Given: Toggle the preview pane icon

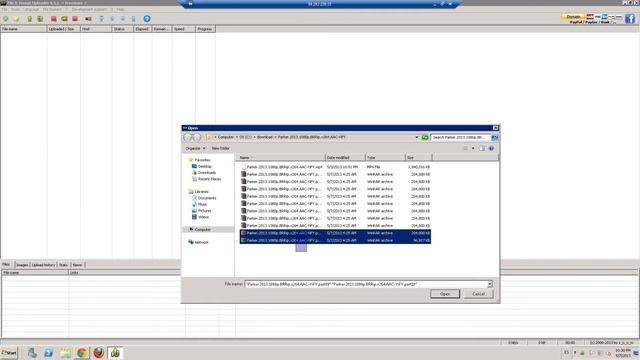Looking at the screenshot, I should coord(482,149).
